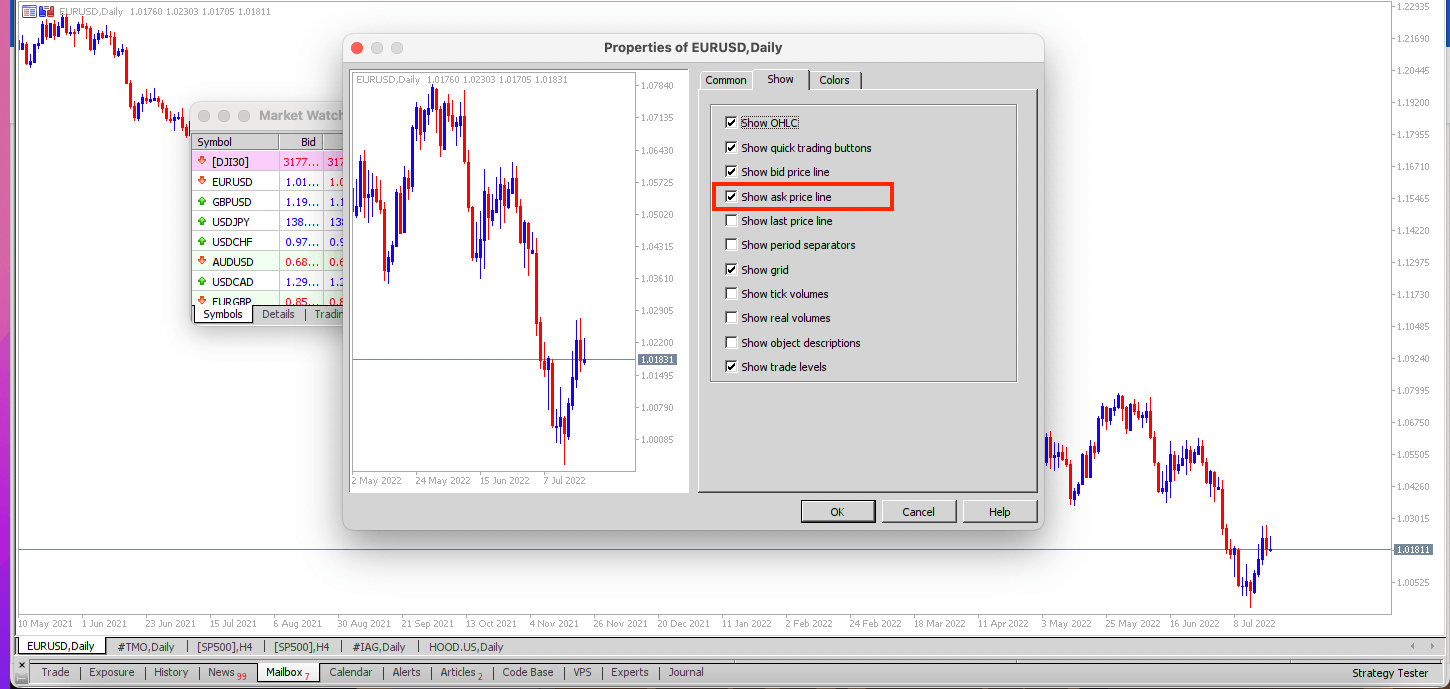Open the Trade tab in the Toolbox

(55, 672)
